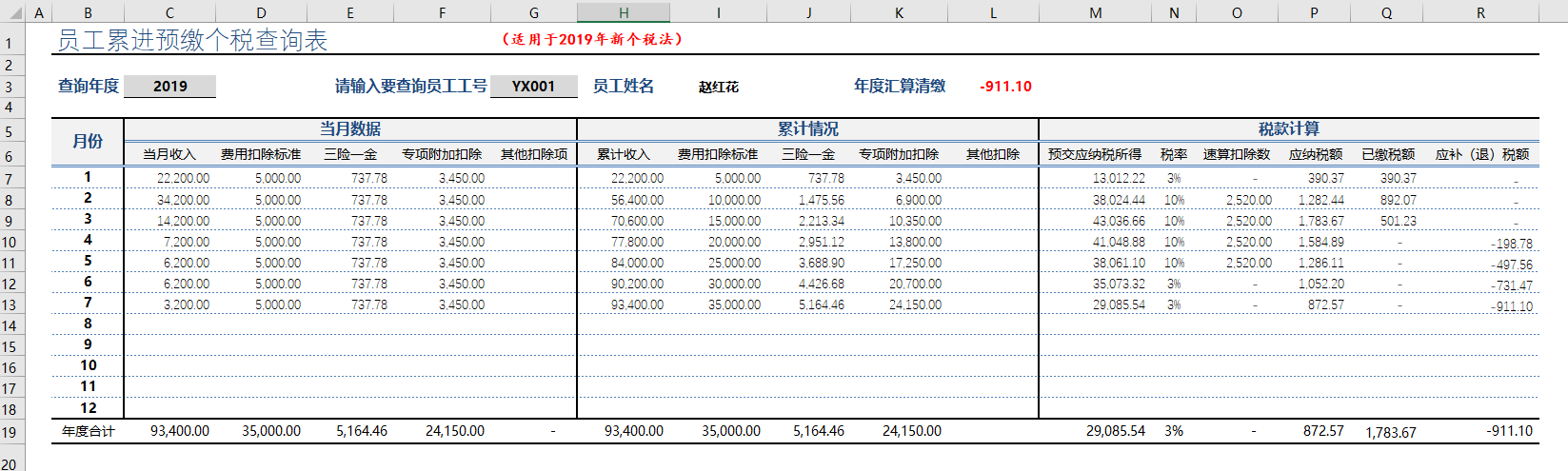Click the employee ID input cell YX001
The width and height of the screenshot is (1568, 471).
click(533, 87)
